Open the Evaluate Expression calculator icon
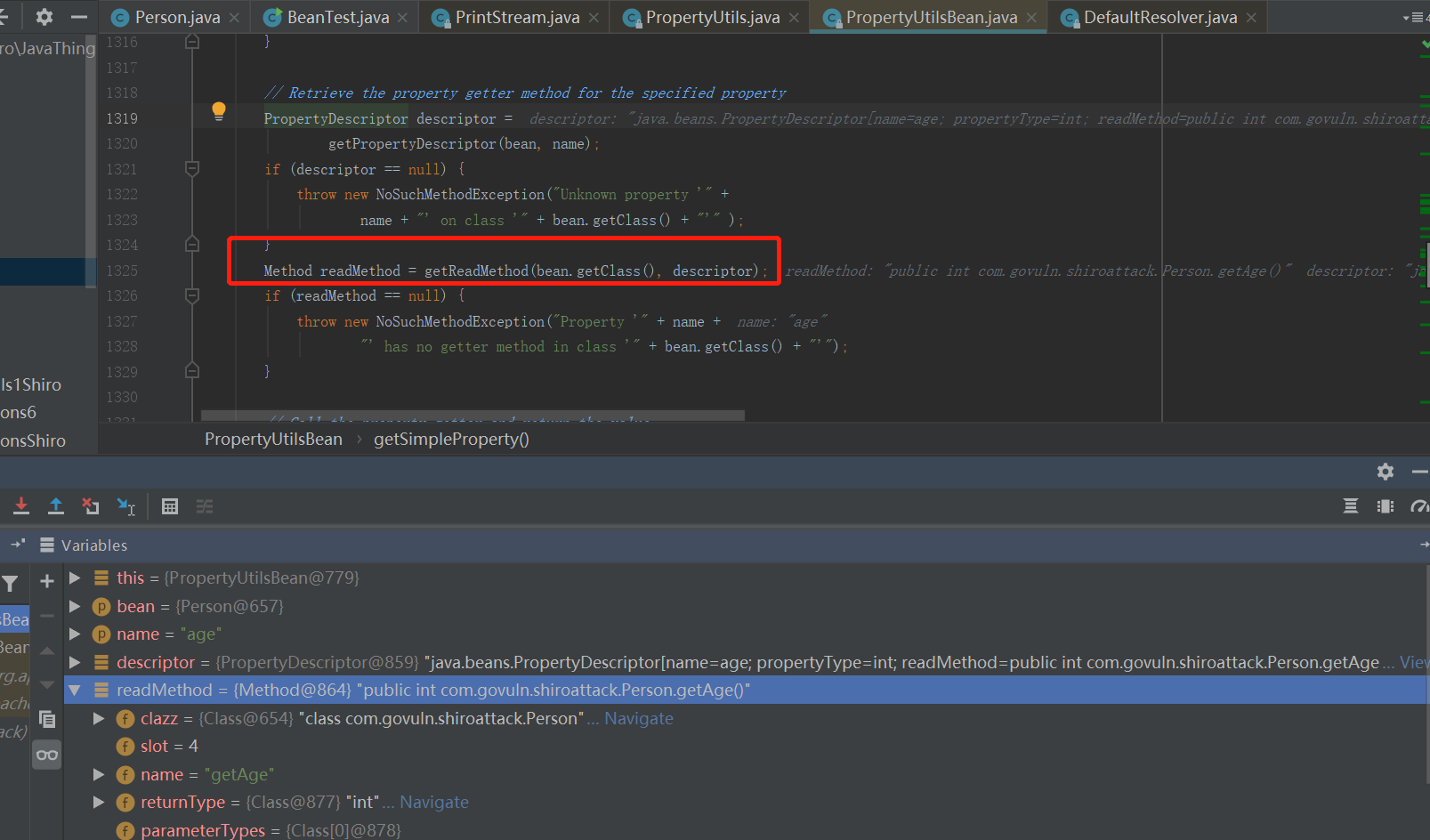The width and height of the screenshot is (1430, 840). (170, 506)
